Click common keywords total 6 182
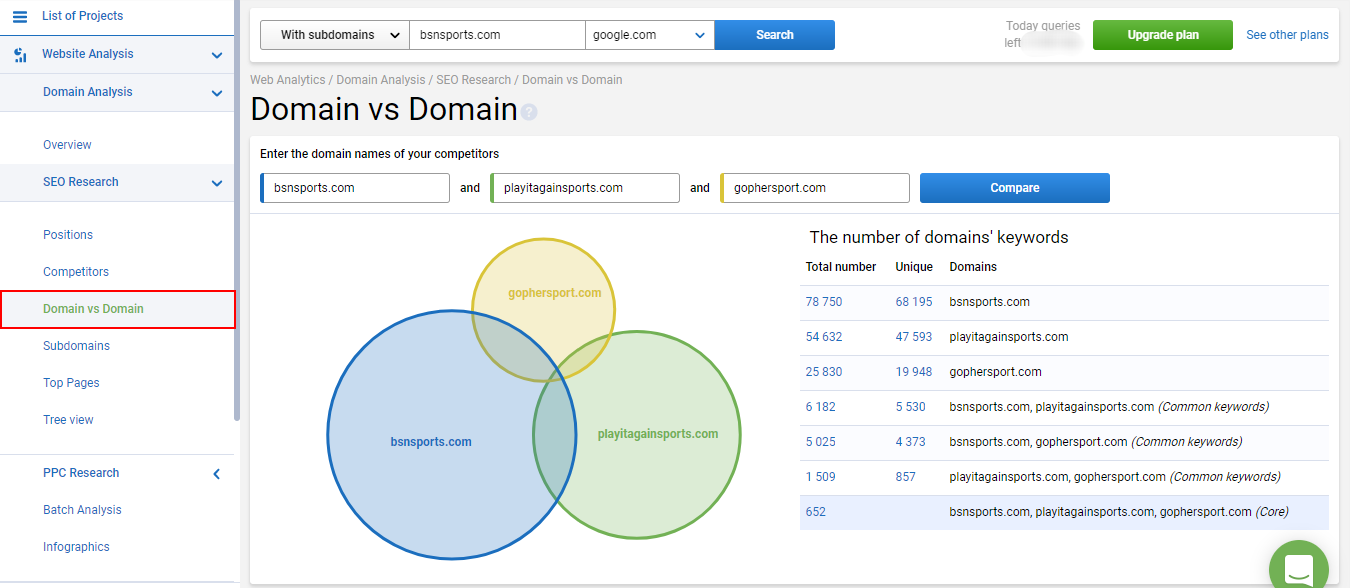The image size is (1350, 588). 821,407
